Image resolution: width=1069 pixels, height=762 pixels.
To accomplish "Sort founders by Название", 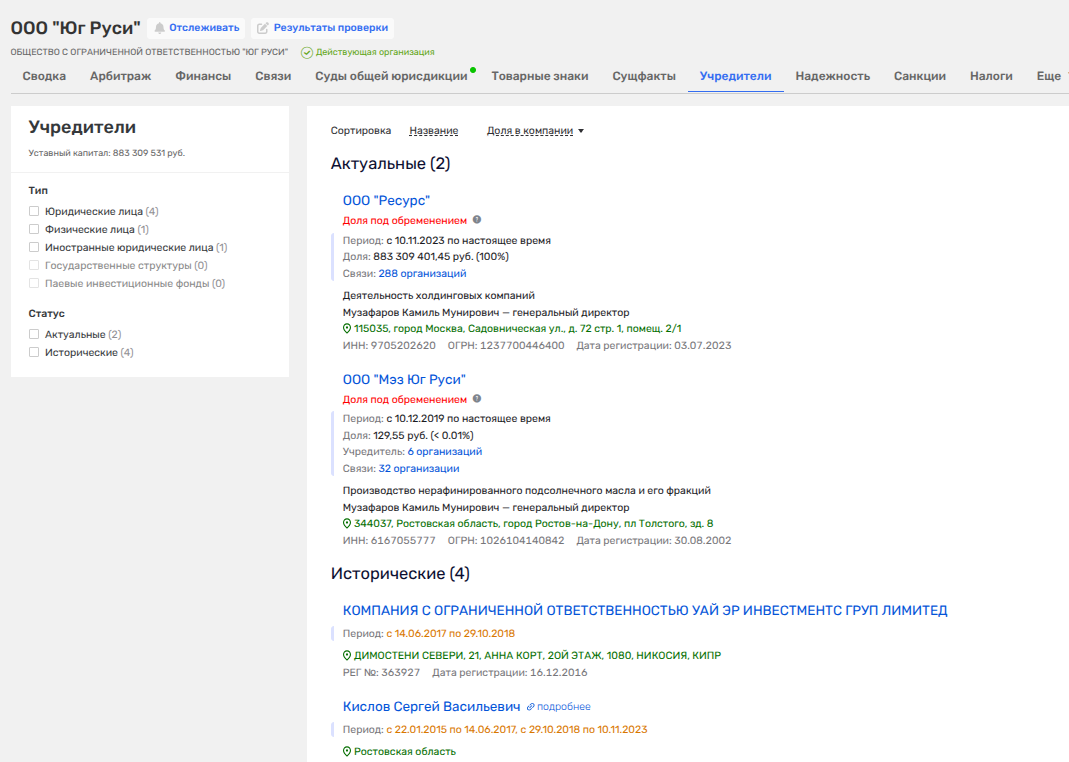I will click(x=434, y=131).
